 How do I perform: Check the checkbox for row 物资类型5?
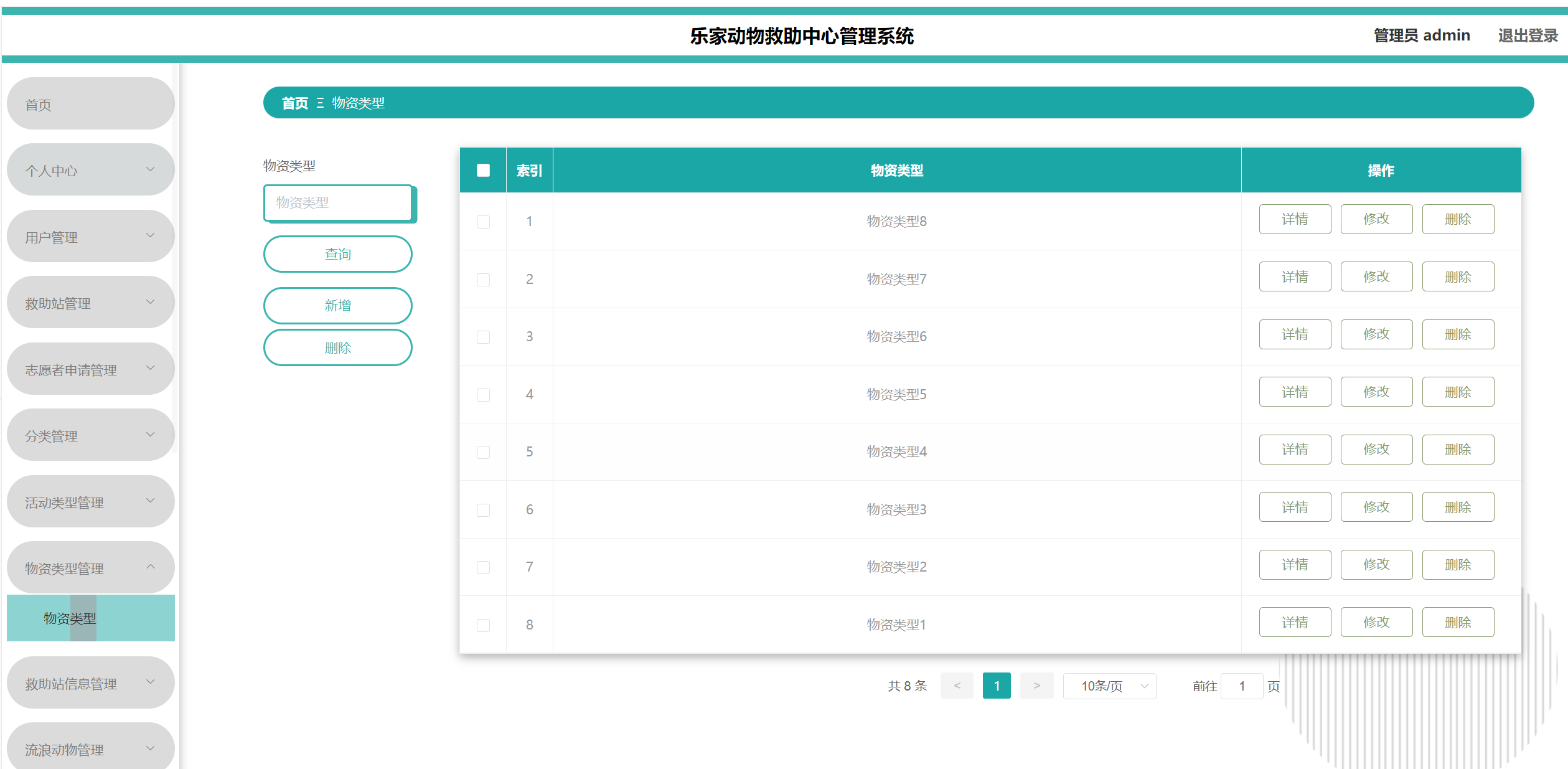(483, 395)
